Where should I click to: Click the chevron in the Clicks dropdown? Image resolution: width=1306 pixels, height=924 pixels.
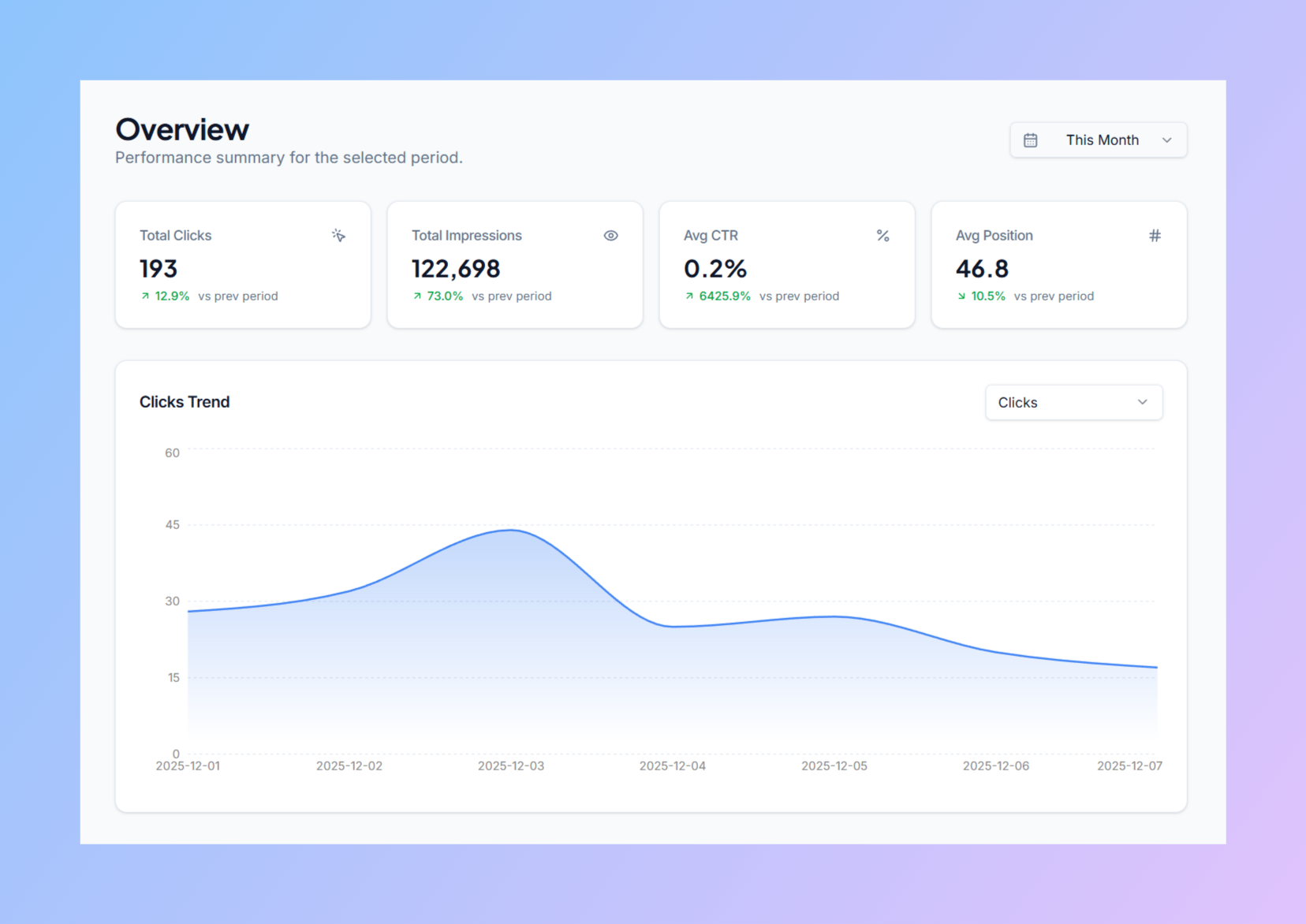[x=1142, y=403]
